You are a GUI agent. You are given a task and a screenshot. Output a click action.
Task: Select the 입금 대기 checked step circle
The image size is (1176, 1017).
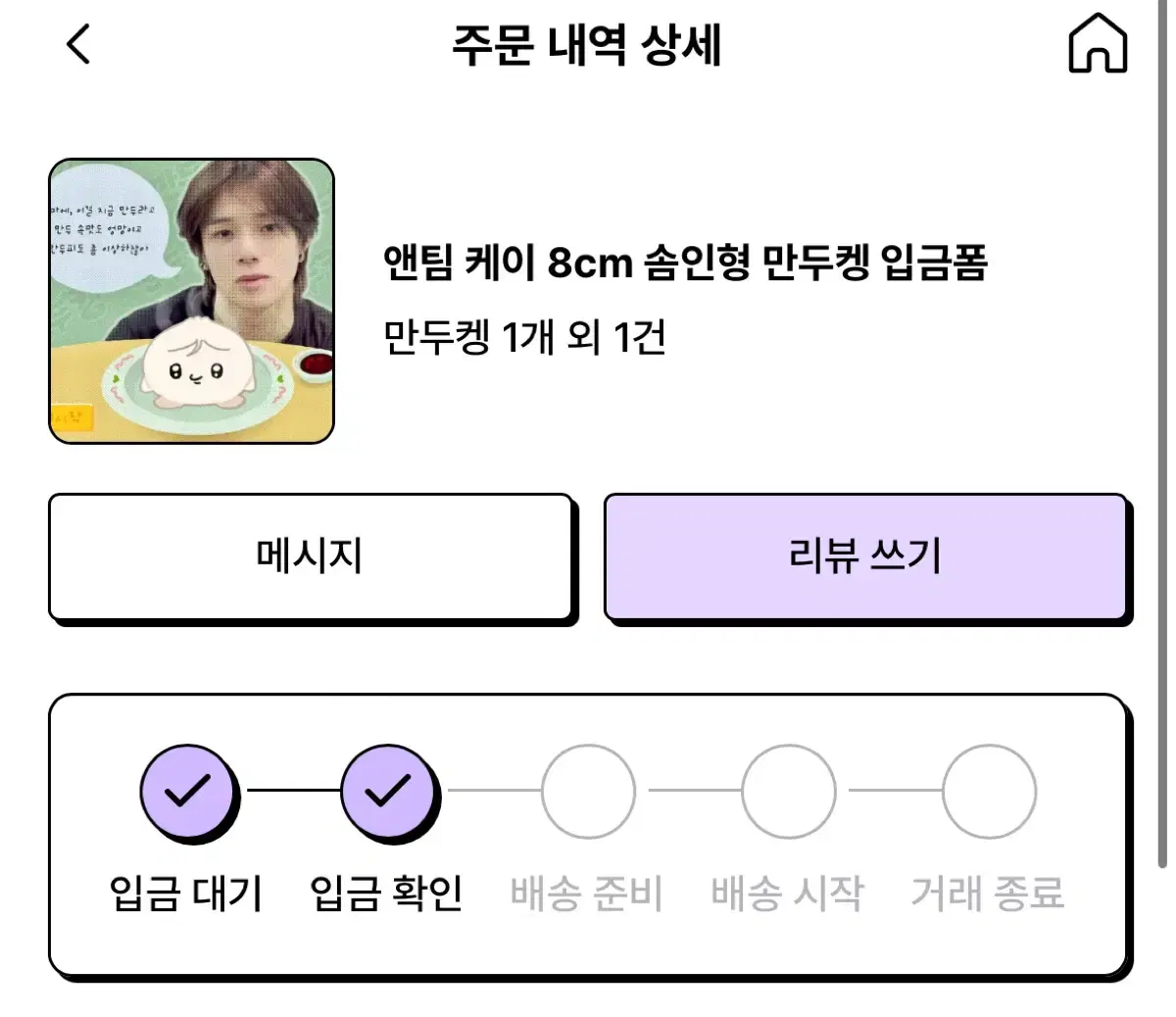[x=187, y=792]
